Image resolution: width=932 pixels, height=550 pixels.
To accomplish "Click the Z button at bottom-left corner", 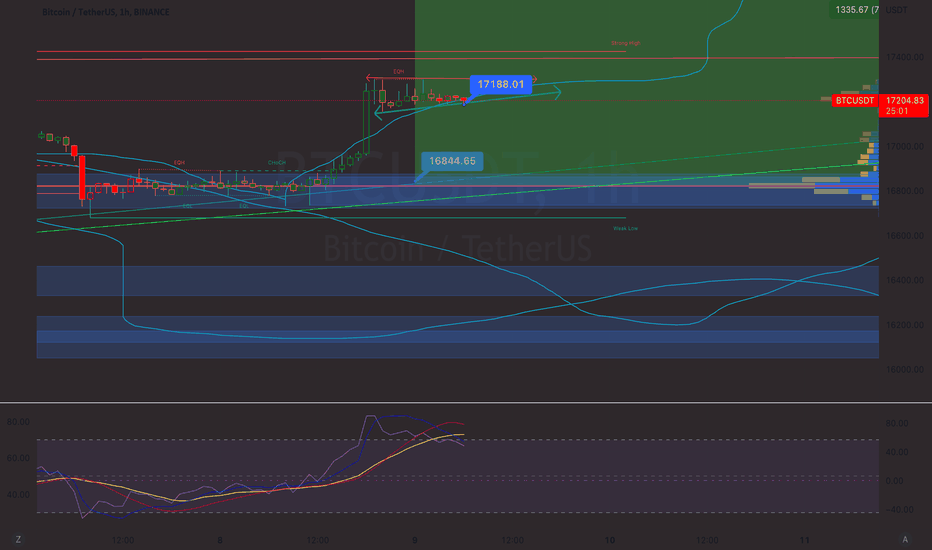I will (x=18, y=539).
